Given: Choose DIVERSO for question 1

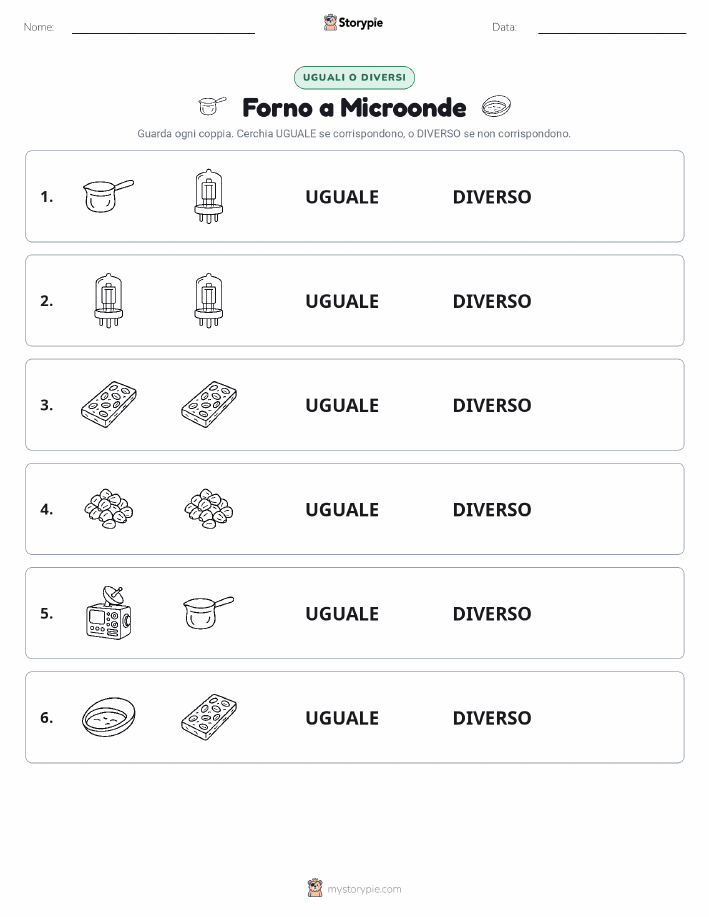Looking at the screenshot, I should 492,197.
